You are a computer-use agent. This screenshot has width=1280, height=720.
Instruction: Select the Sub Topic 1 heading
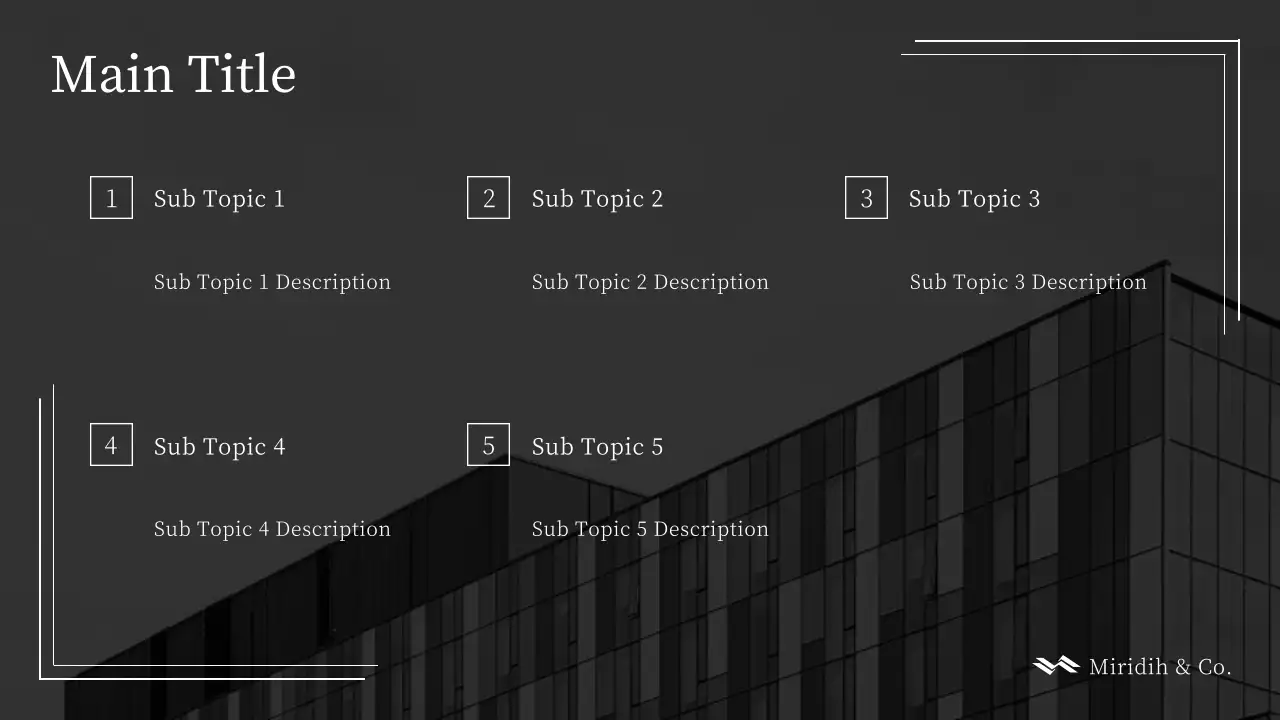click(x=219, y=199)
